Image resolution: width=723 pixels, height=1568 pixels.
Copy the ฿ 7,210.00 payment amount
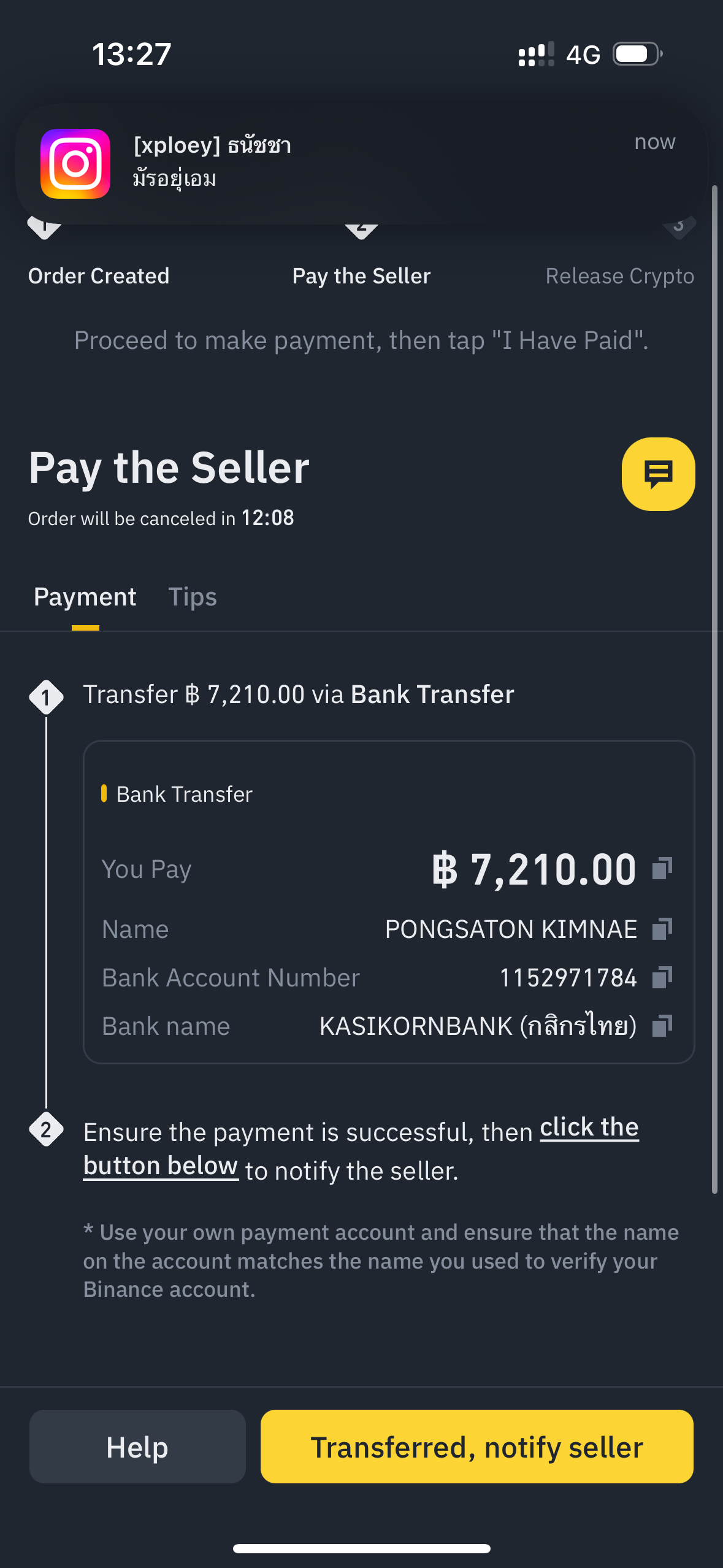[x=662, y=868]
